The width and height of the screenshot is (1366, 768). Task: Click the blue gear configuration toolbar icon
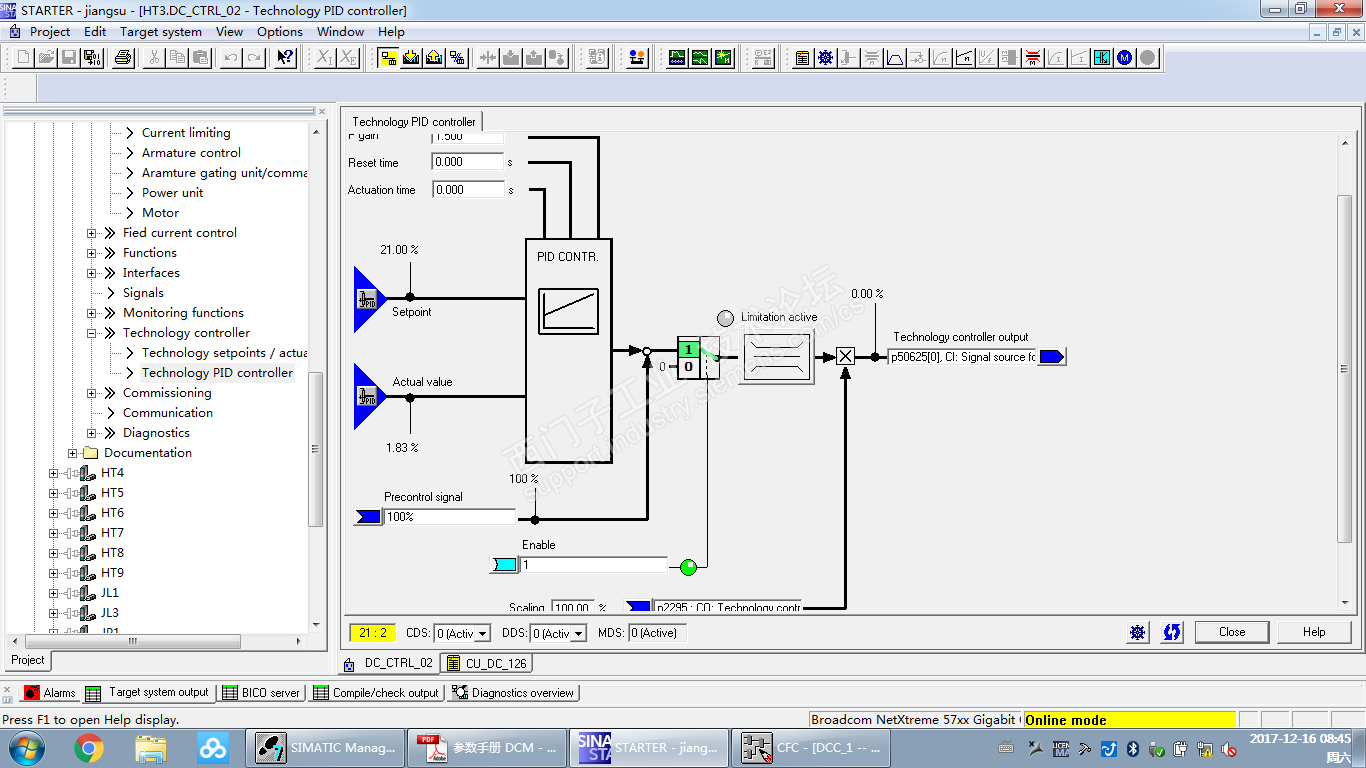(x=825, y=58)
